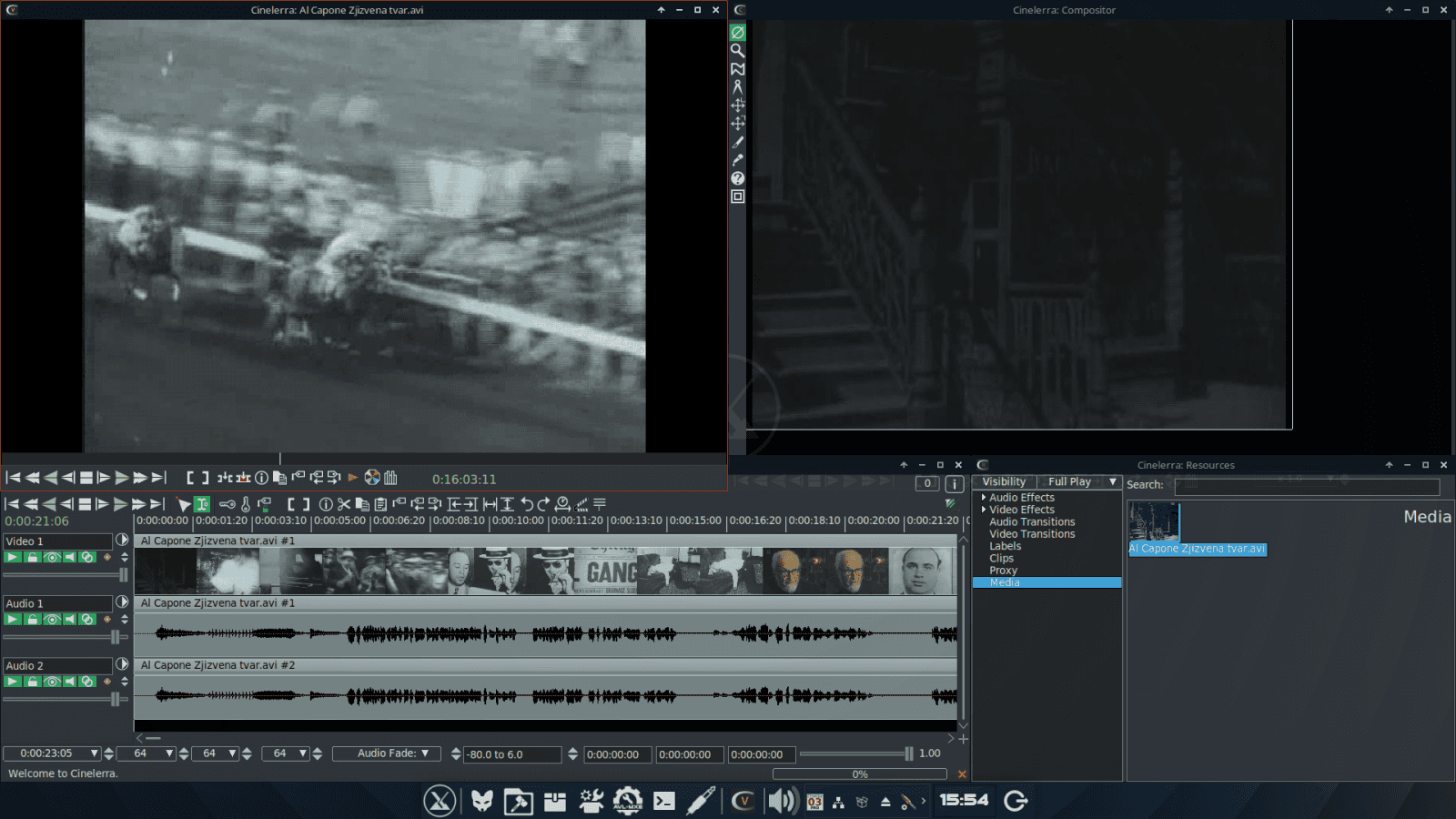The width and height of the screenshot is (1456, 819).
Task: Click the Redo icon in the timeline toolbar
Action: click(544, 503)
